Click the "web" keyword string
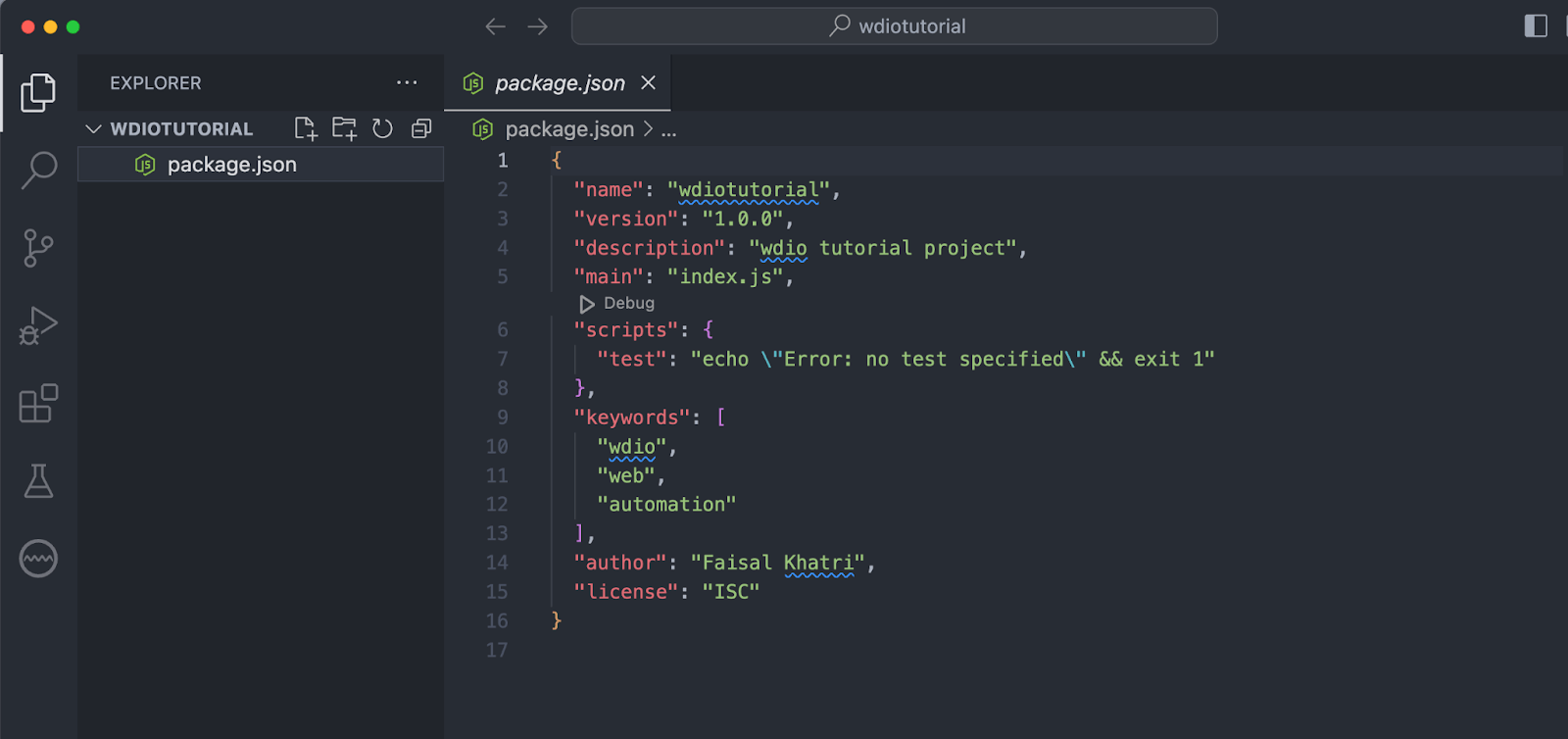Screen dimensions: 1568x739 (x=626, y=476)
